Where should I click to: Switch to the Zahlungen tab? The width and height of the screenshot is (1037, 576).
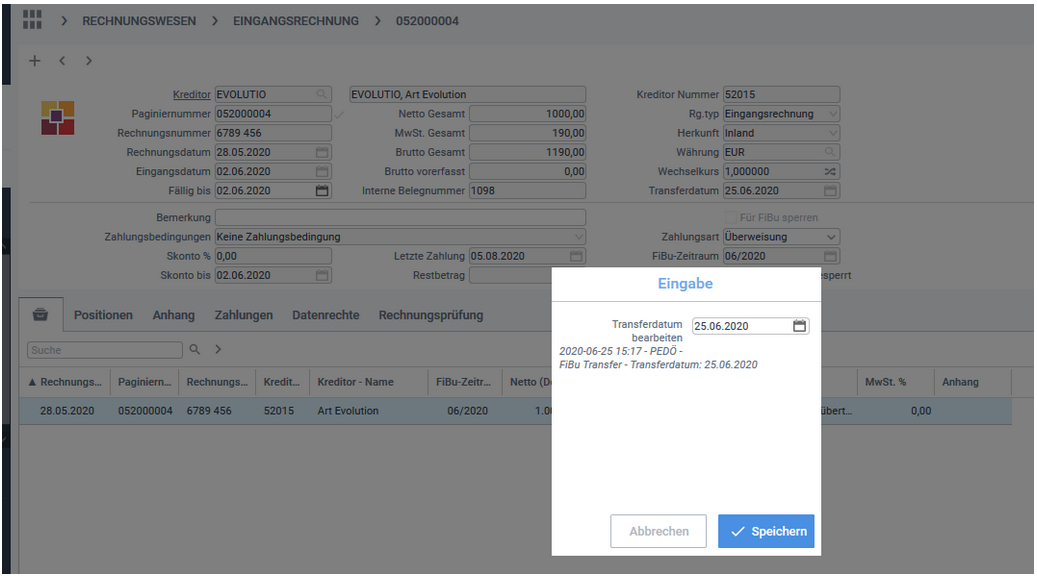(243, 315)
